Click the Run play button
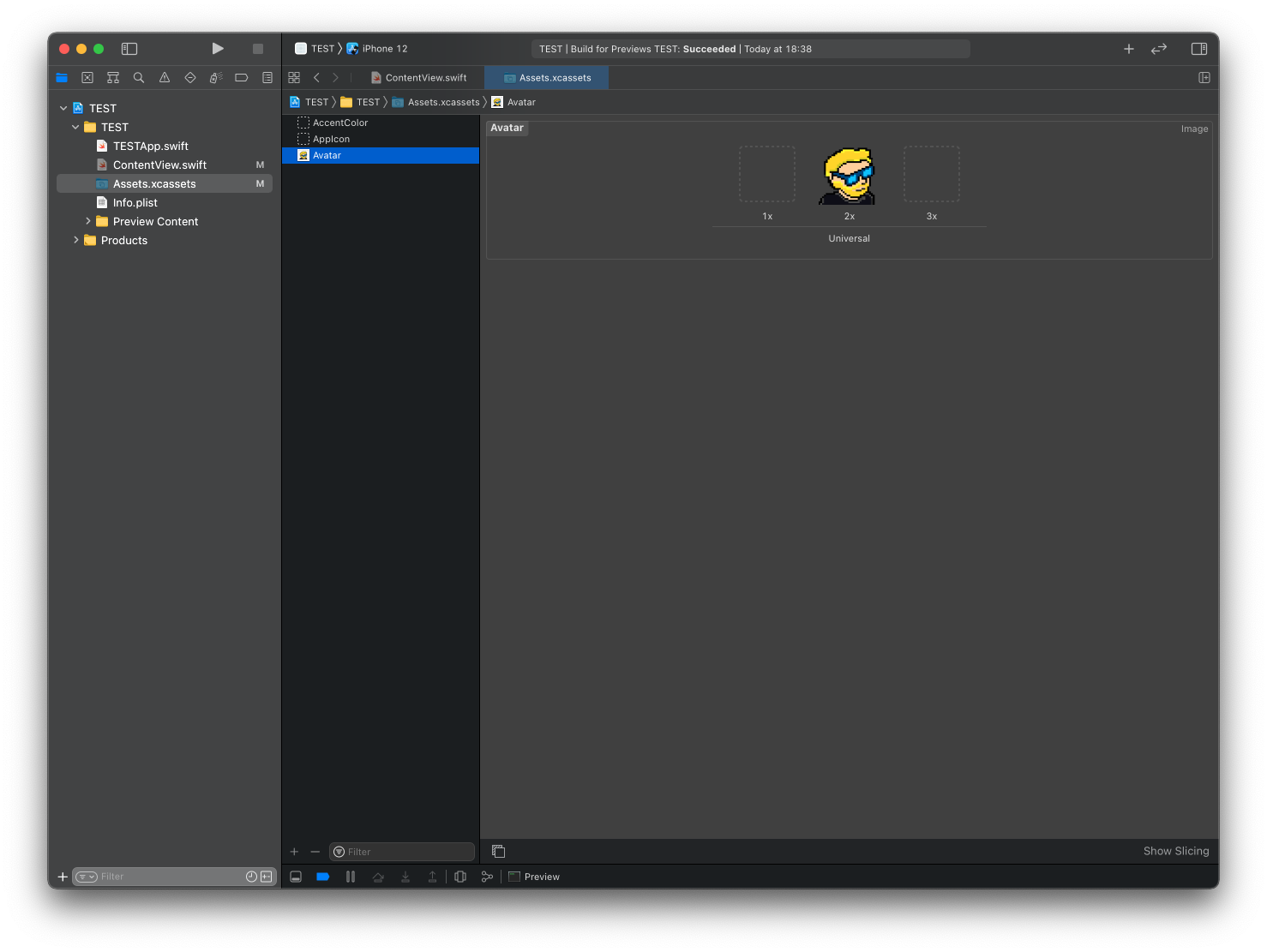The image size is (1267, 952). click(218, 49)
